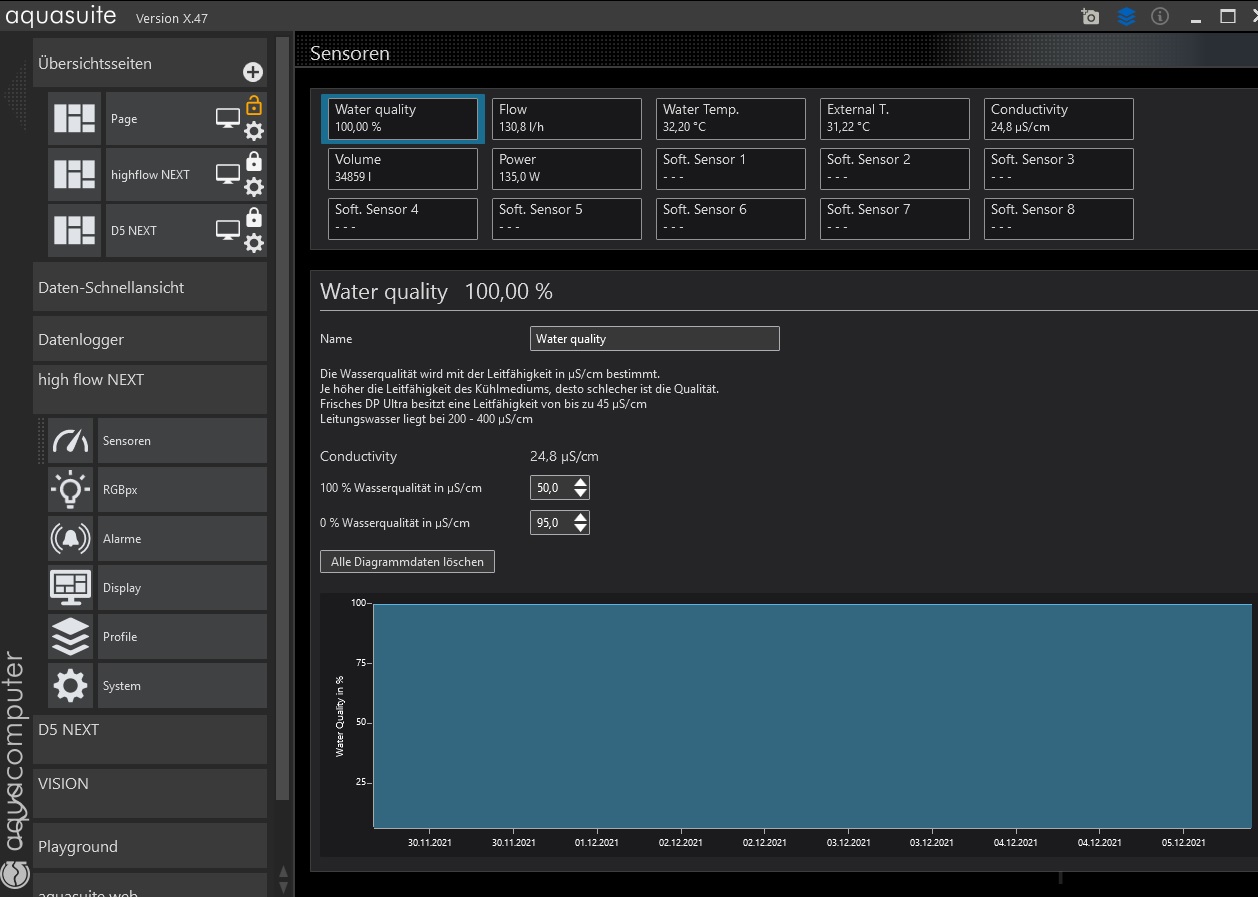Click the System gear icon
This screenshot has width=1258, height=897.
coord(70,686)
